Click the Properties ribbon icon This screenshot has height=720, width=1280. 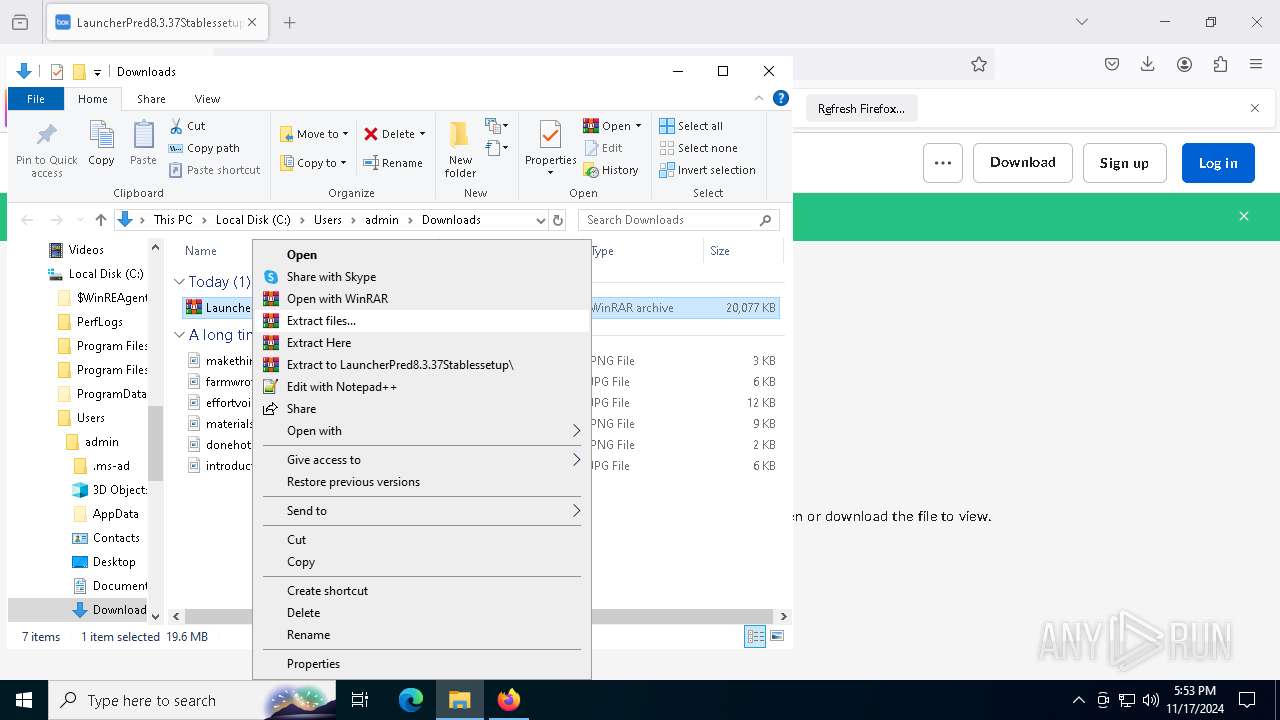coord(551,148)
